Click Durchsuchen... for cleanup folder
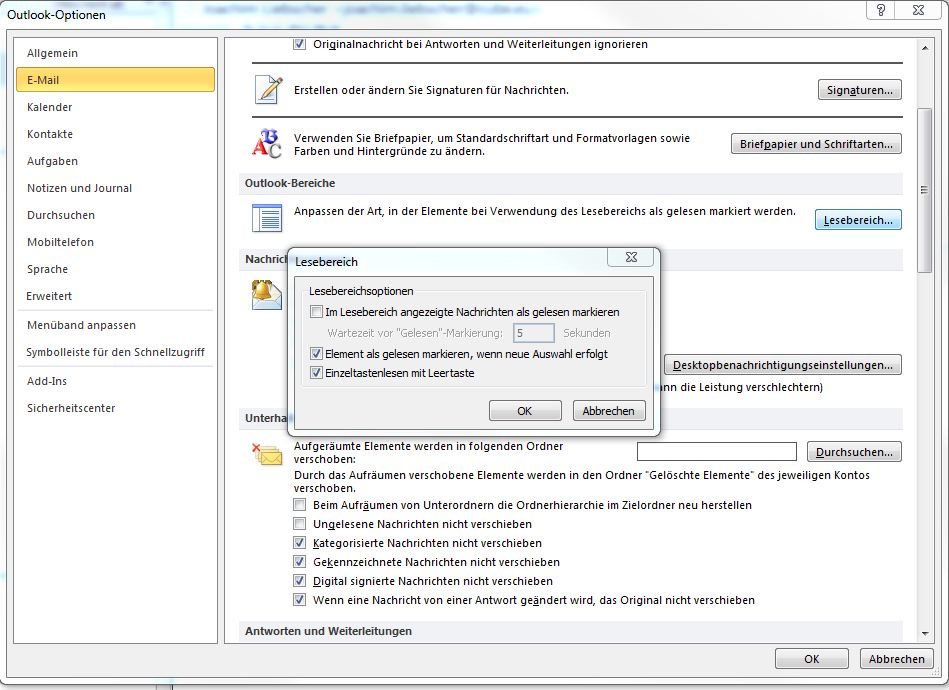949x690 pixels. [854, 452]
